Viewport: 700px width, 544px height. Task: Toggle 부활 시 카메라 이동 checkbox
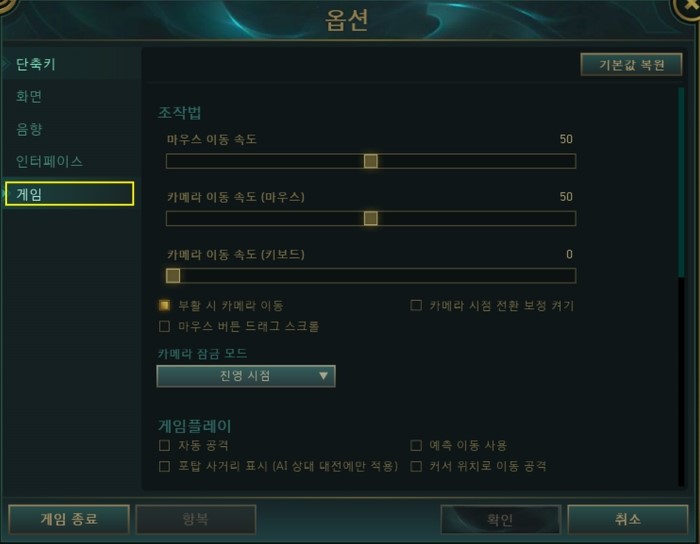(164, 305)
